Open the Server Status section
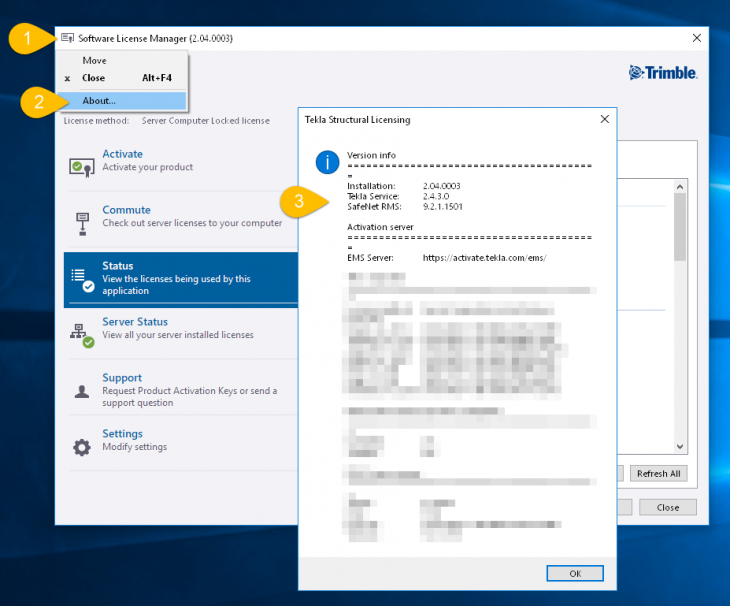 (x=183, y=329)
